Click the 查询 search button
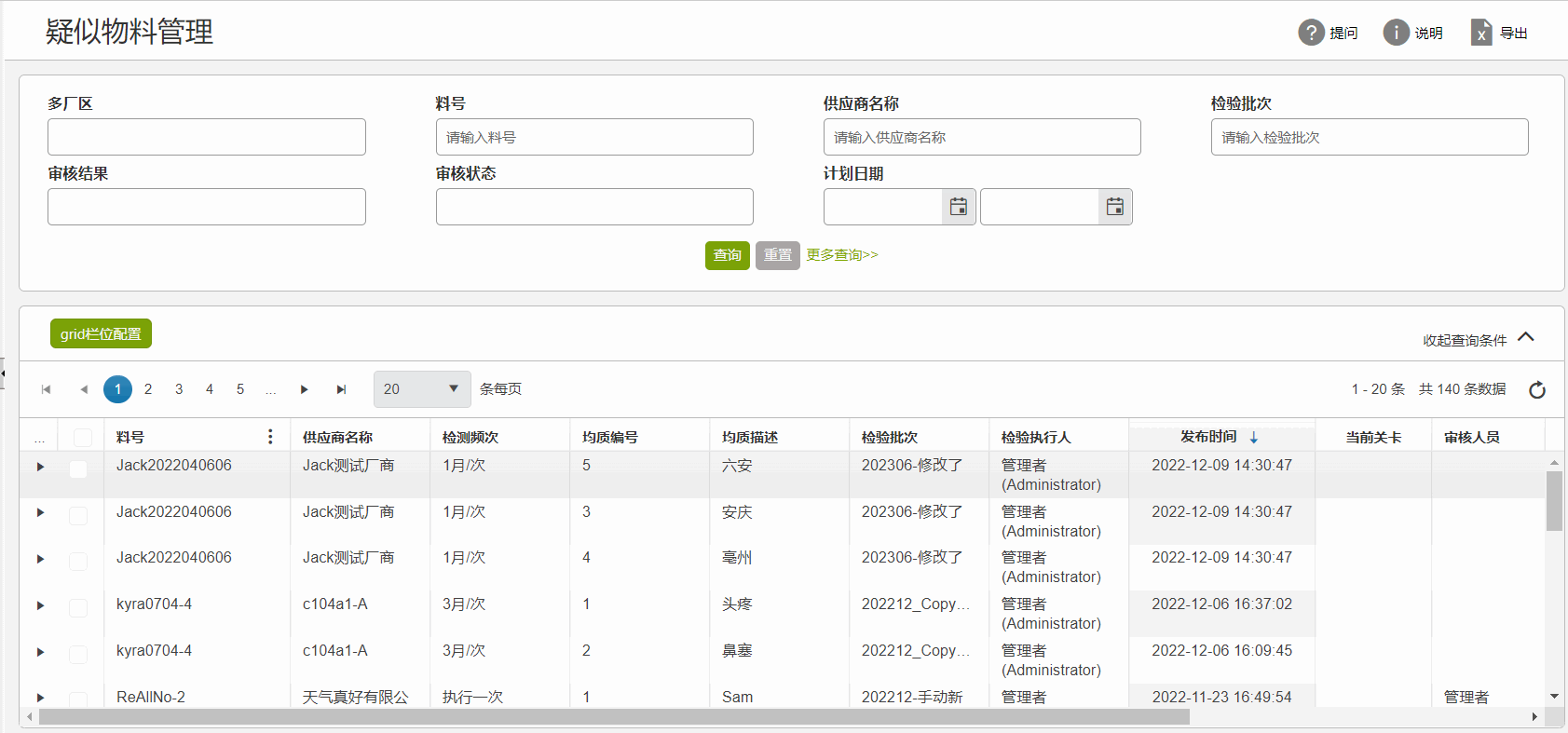1568x733 pixels. pos(728,255)
